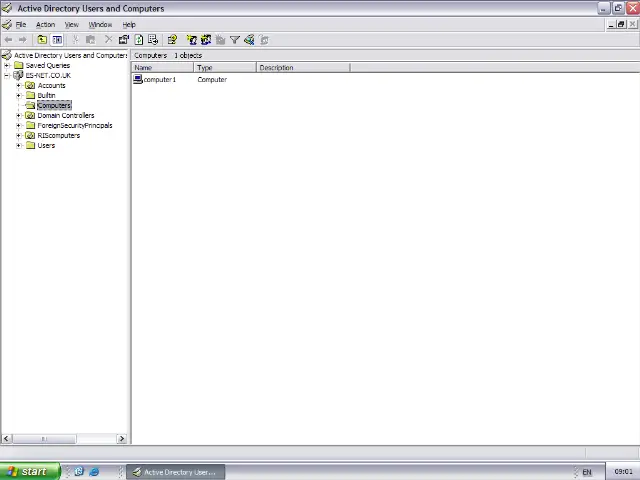Click the Add to Group toolbar icon
This screenshot has height=480, width=640.
coord(264,40)
